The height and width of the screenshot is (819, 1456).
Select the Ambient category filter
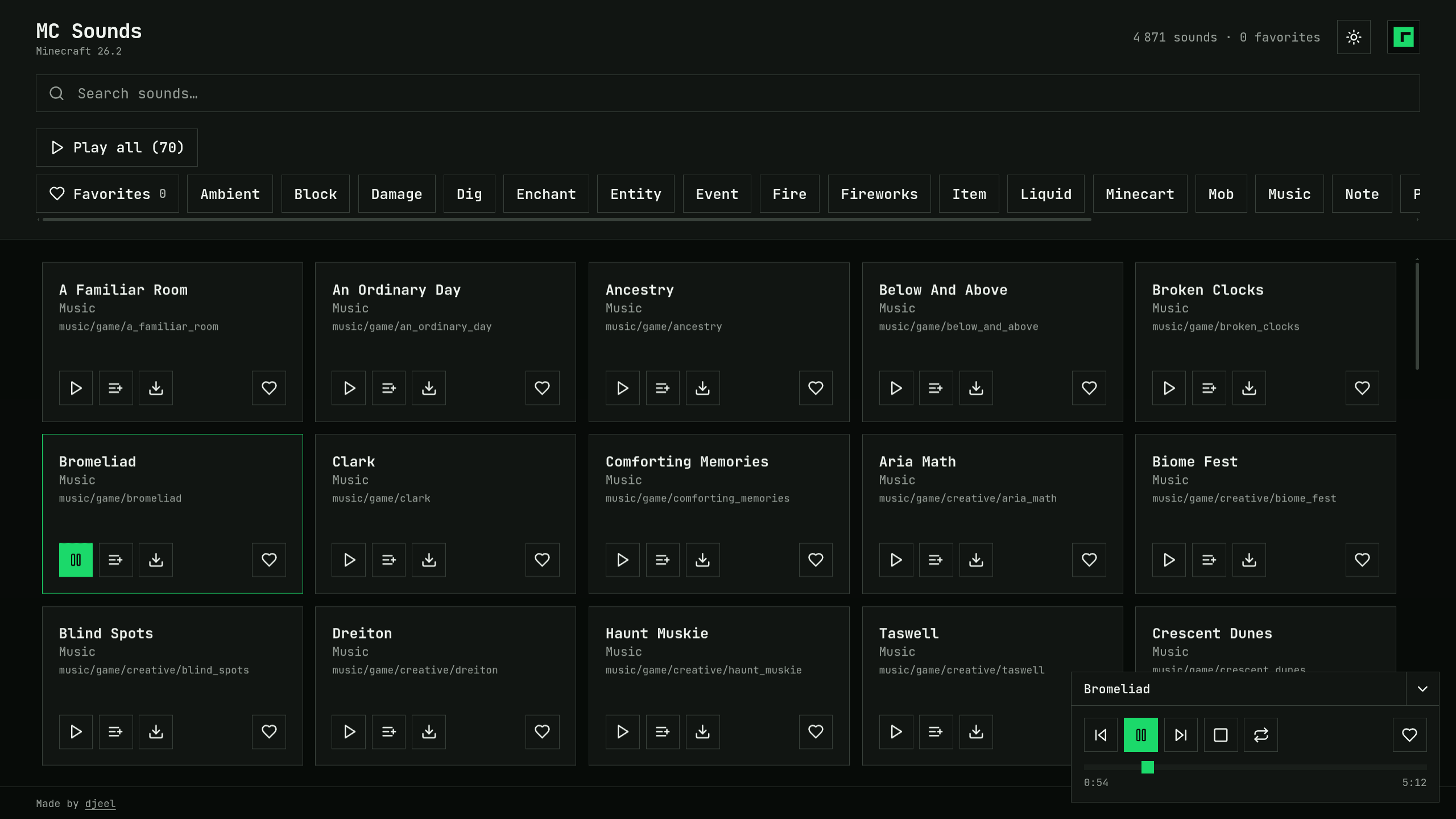[x=230, y=194]
